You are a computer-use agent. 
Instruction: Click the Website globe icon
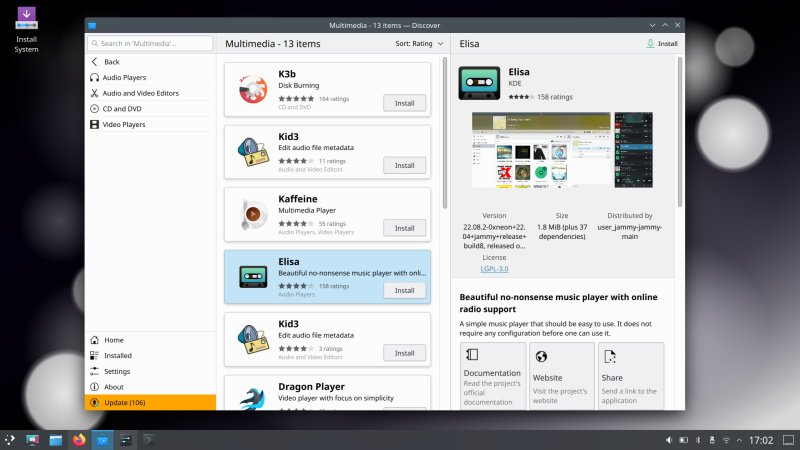[x=541, y=356]
